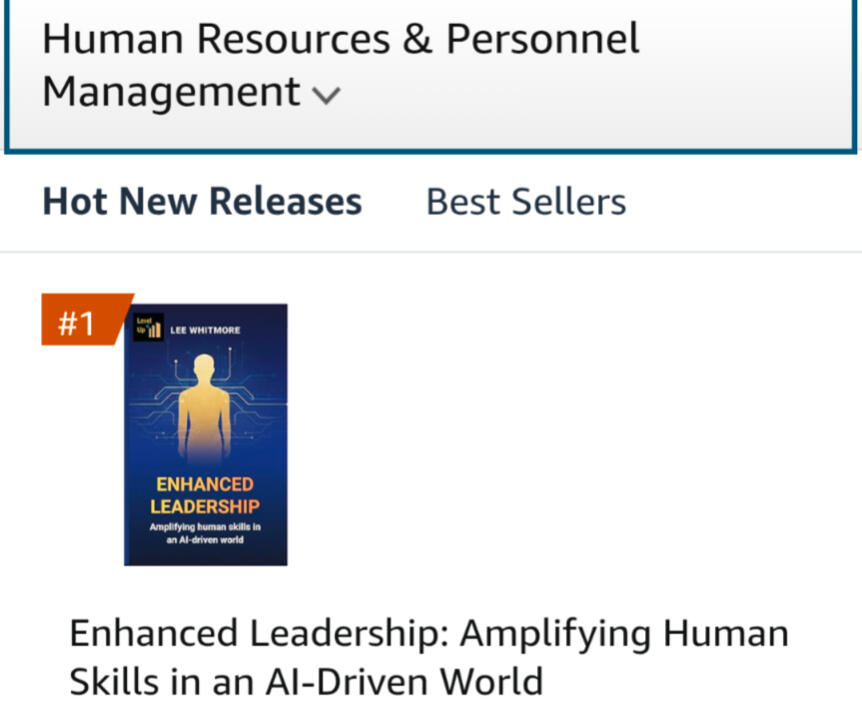This screenshot has width=862, height=718.
Task: Select the Hot New Releases tab
Action: (x=201, y=201)
